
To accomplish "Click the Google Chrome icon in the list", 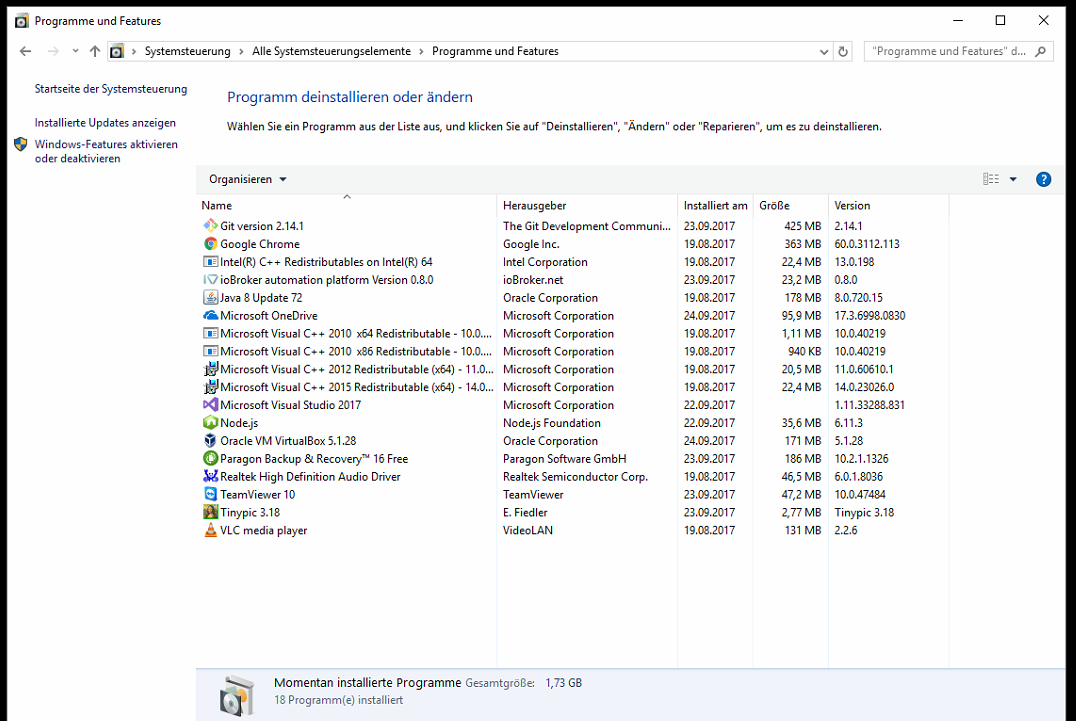I will [210, 244].
